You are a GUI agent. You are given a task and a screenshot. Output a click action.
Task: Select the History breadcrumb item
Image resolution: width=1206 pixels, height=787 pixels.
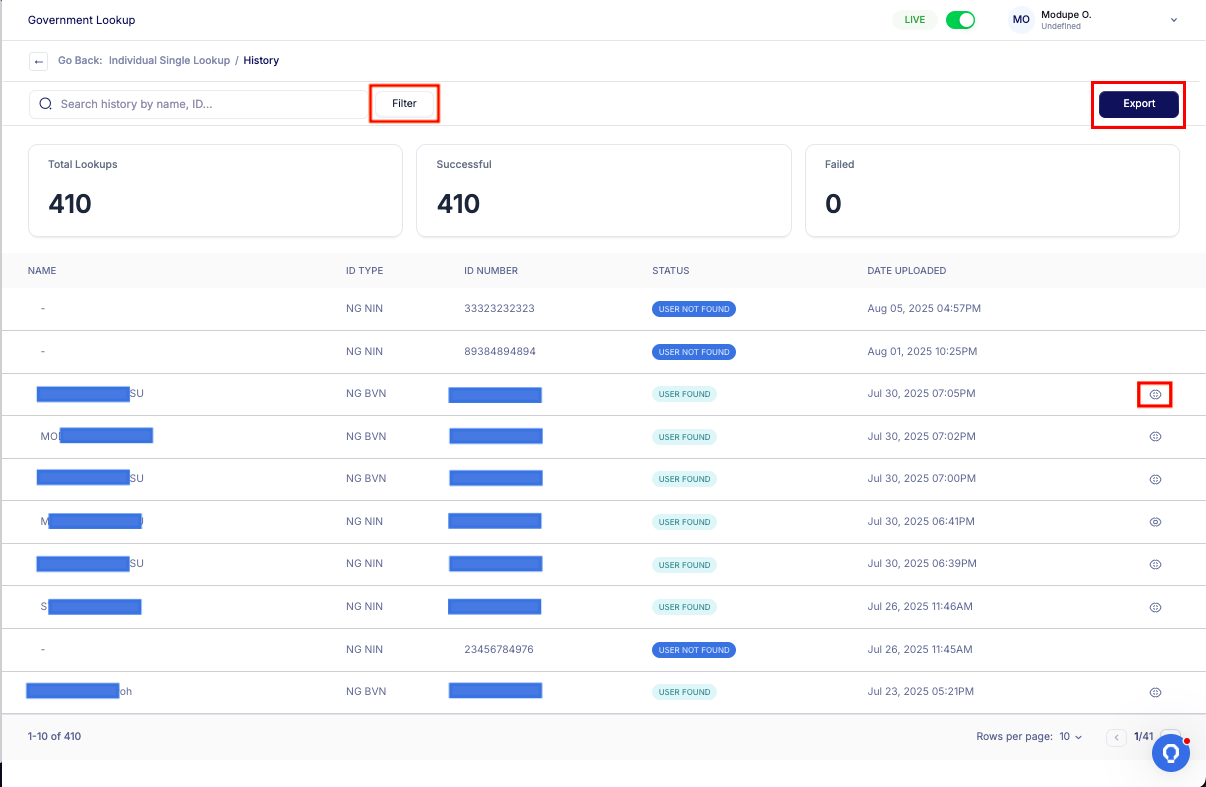click(x=261, y=61)
